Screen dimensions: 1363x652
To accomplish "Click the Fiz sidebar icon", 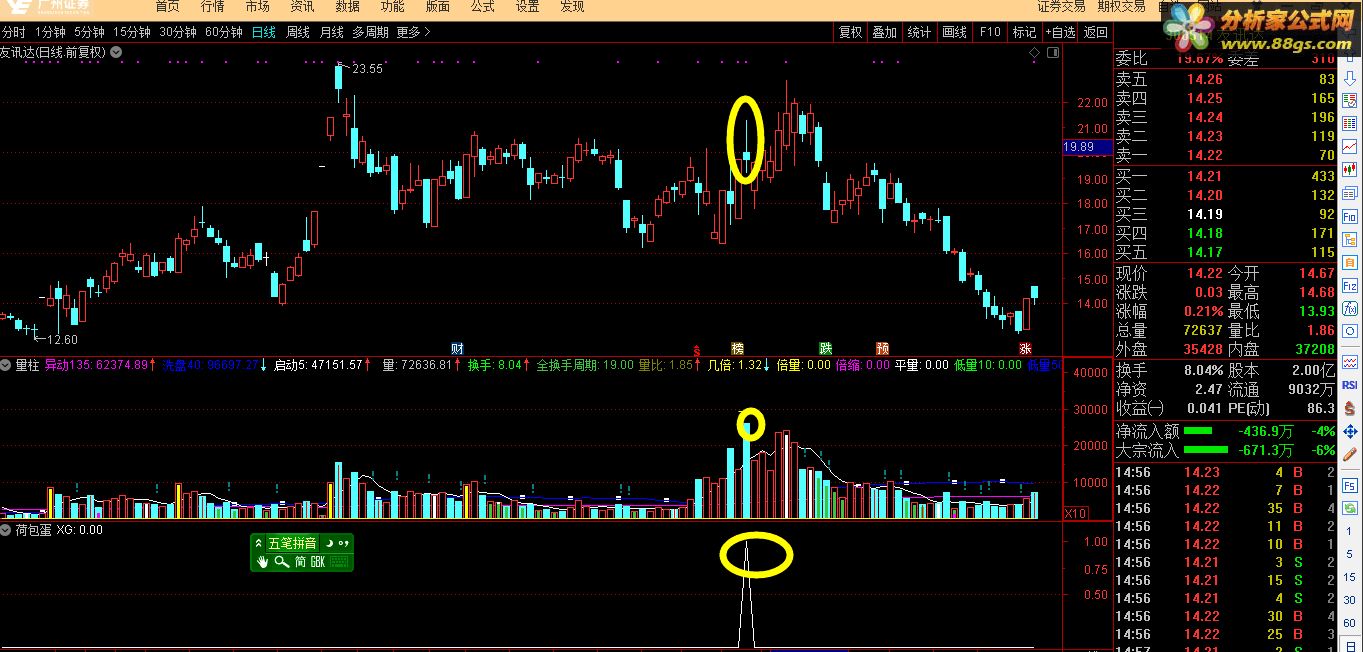I will (x=1349, y=286).
